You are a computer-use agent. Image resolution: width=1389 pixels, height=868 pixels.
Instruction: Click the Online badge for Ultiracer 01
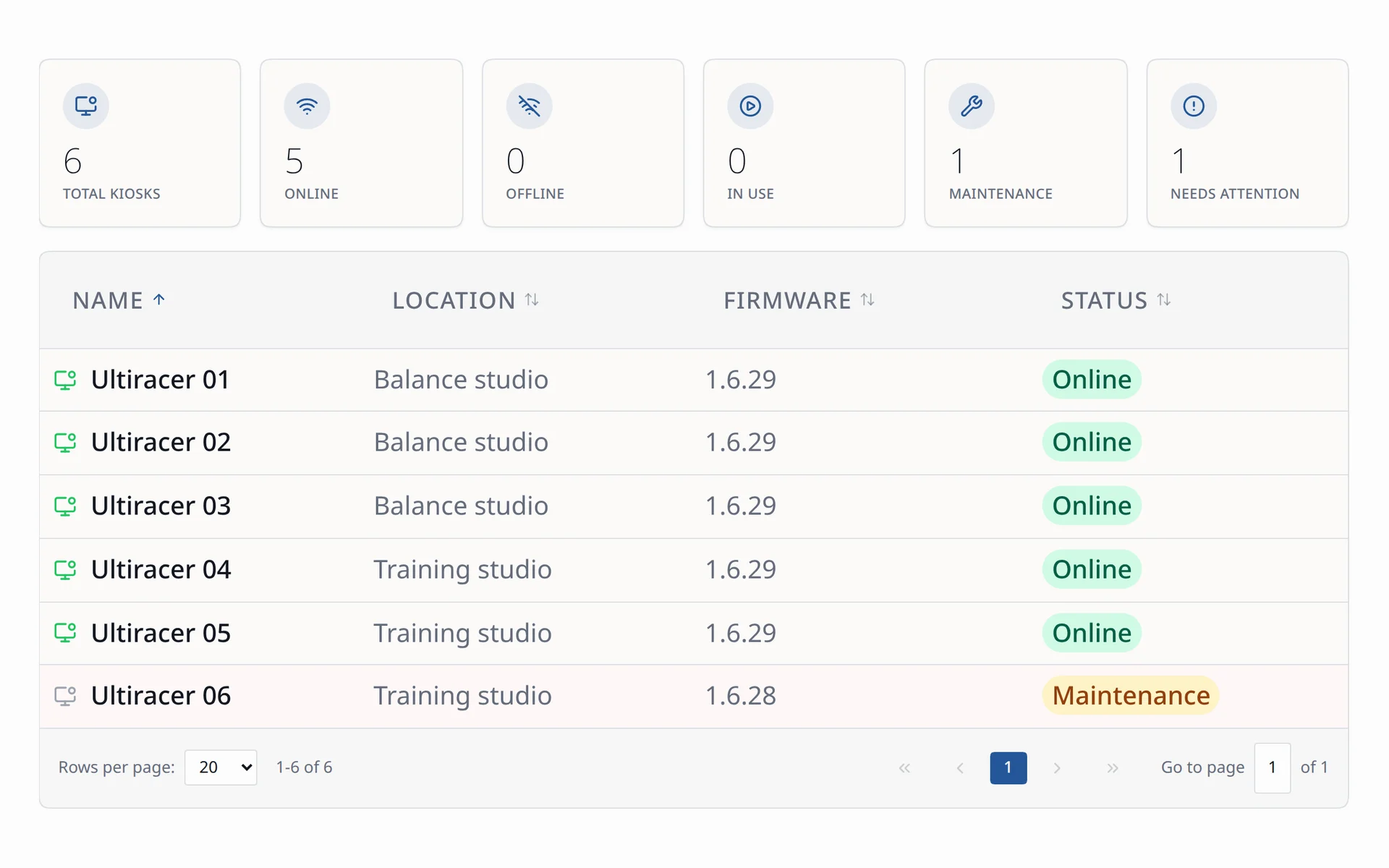coord(1092,380)
